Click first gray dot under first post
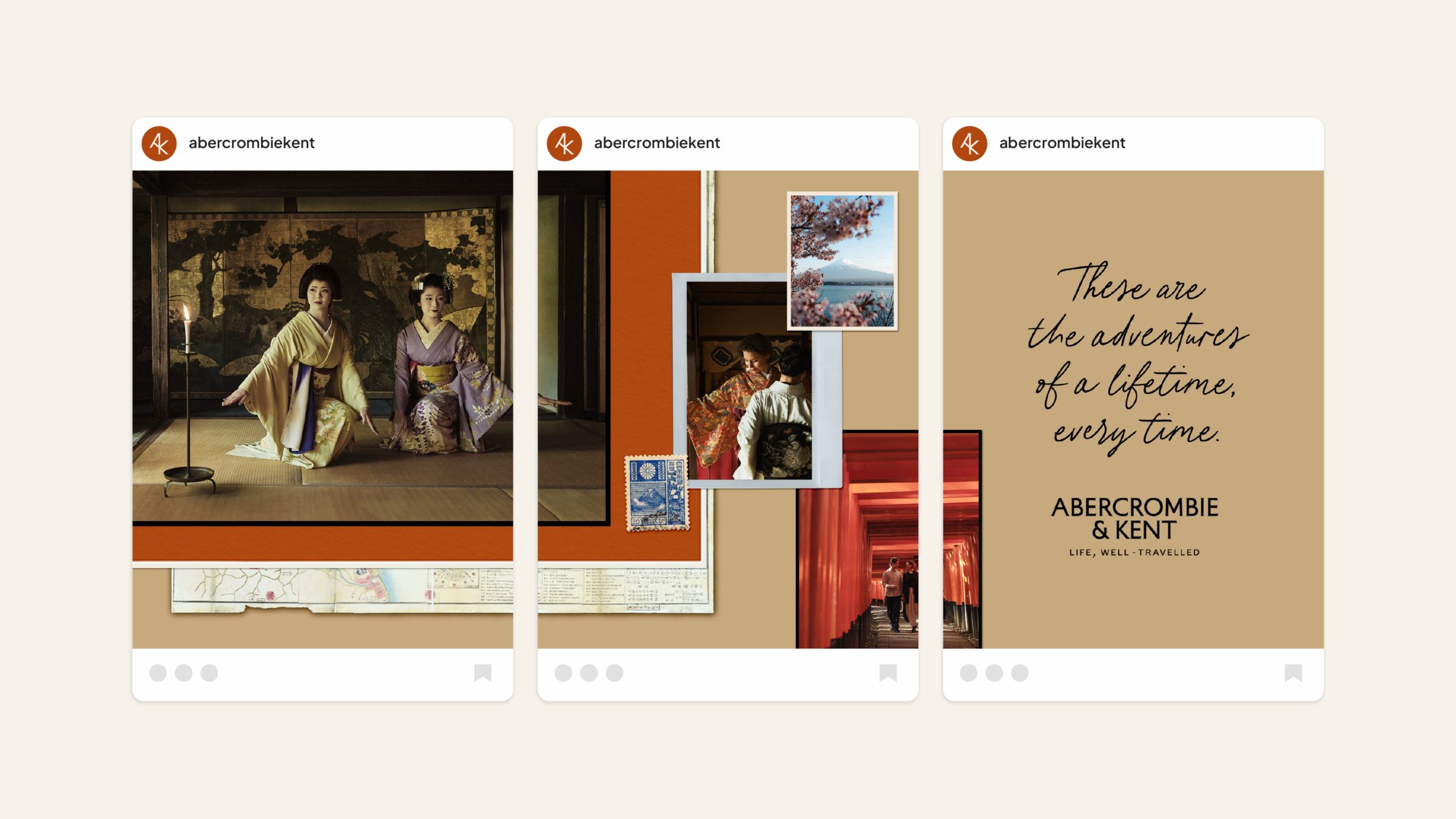 158,673
